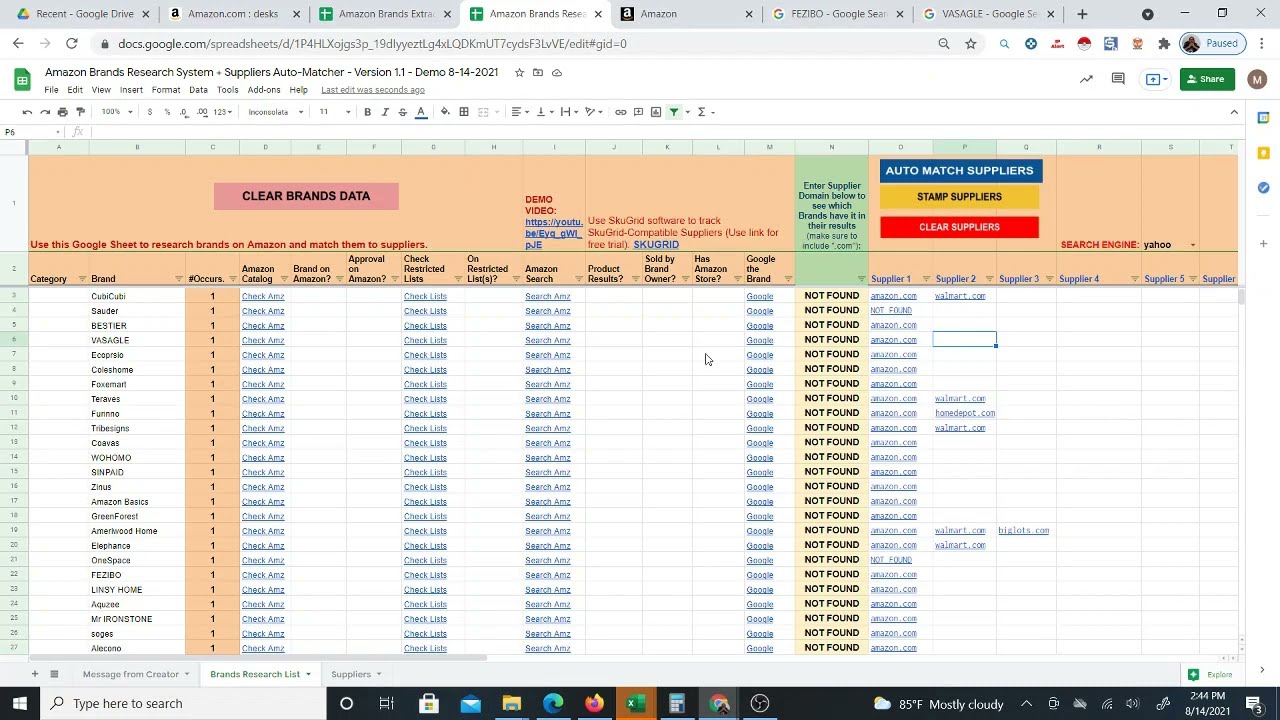This screenshot has width=1280, height=720.
Task: Open Firefox from the Windows taskbar
Action: (594, 704)
